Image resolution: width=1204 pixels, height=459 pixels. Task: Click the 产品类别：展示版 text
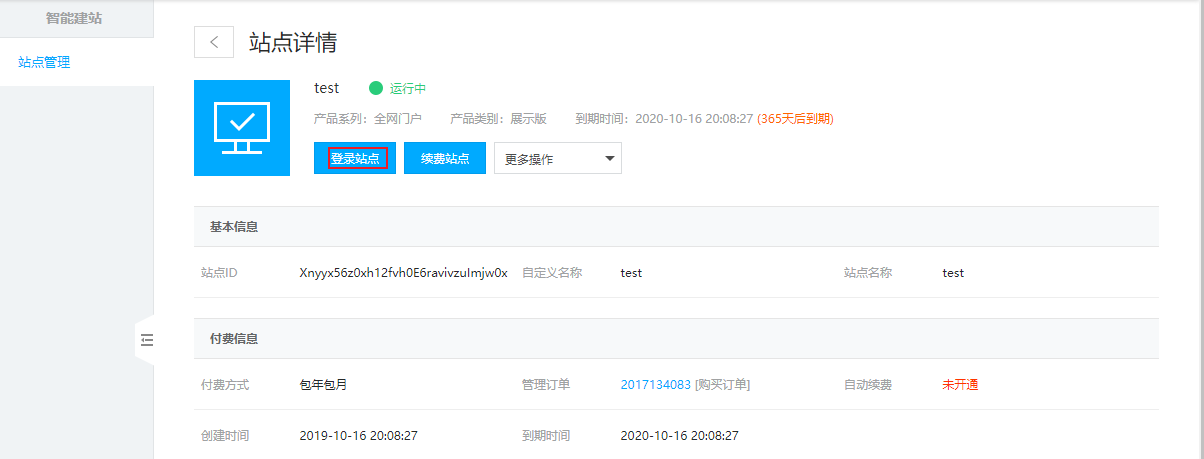click(499, 118)
